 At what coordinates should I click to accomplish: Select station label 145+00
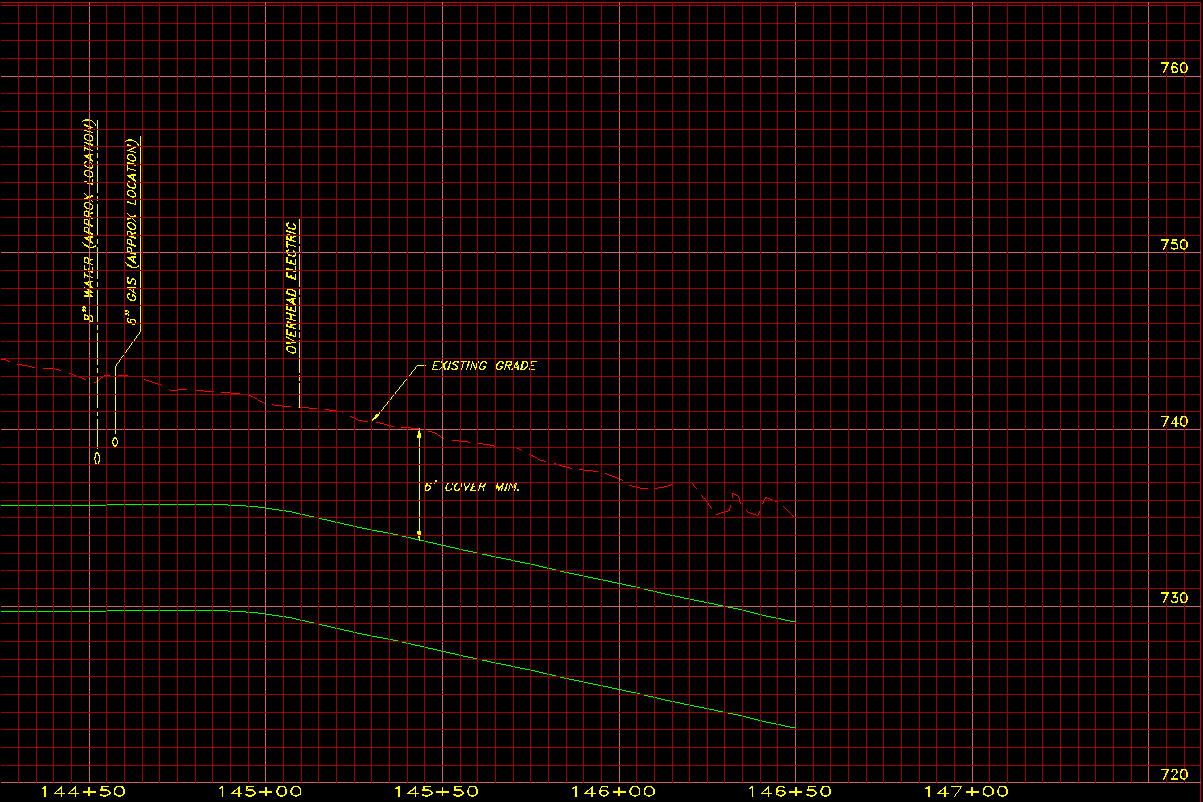coord(260,792)
